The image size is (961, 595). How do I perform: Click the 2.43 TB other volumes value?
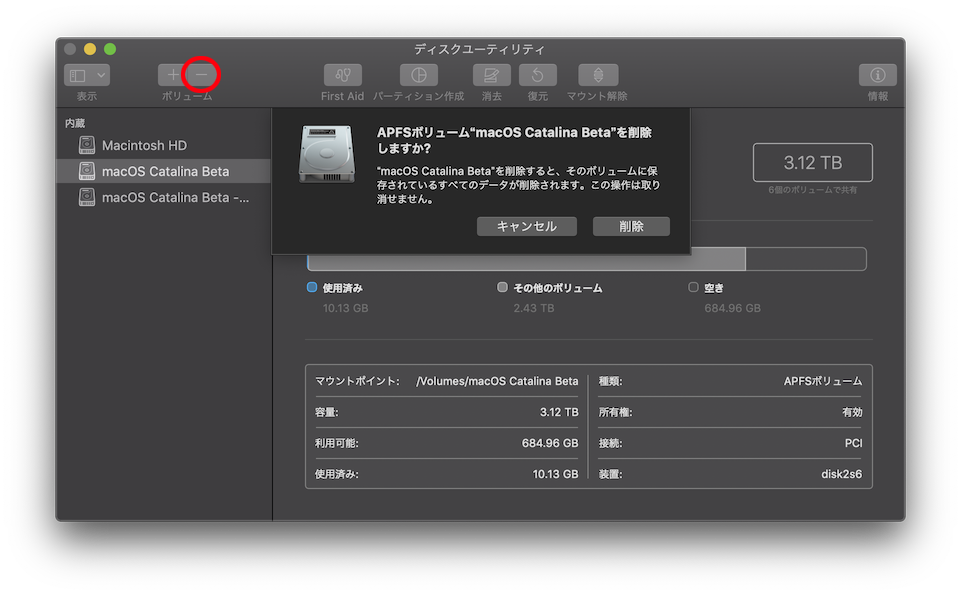[x=534, y=308]
